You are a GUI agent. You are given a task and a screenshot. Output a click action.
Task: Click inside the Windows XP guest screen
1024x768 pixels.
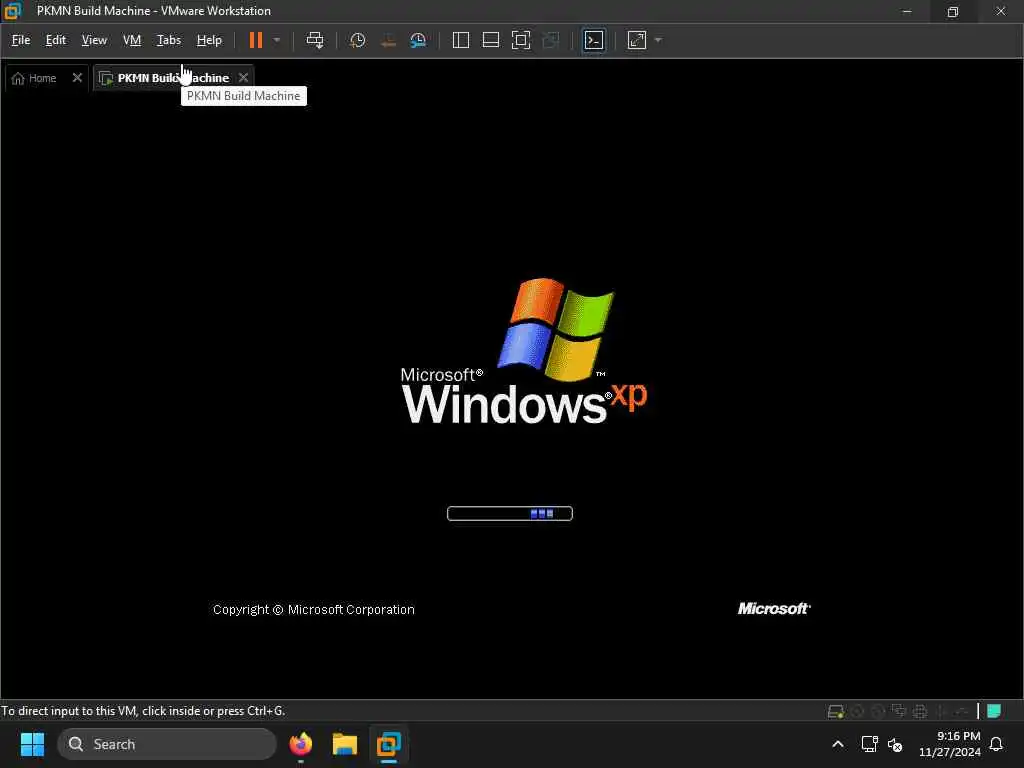(x=512, y=394)
